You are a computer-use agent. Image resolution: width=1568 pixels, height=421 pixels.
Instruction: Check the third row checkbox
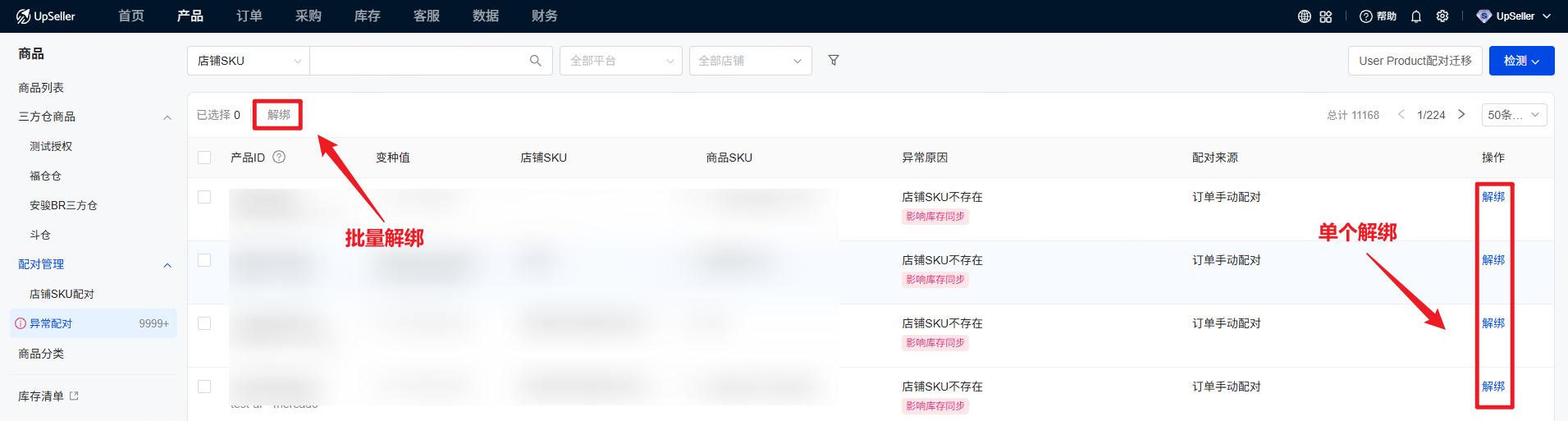pos(204,323)
